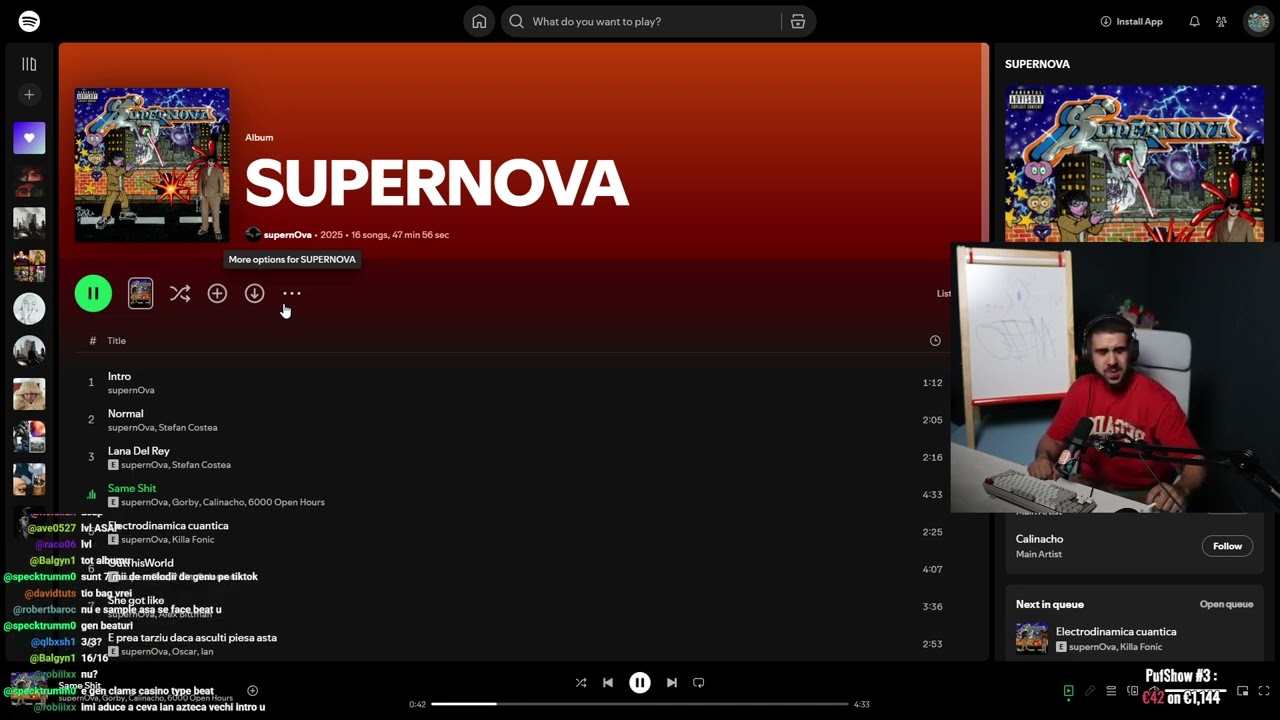The image size is (1280, 720).
Task: Open the lyrics microphone icon
Action: point(1090,691)
